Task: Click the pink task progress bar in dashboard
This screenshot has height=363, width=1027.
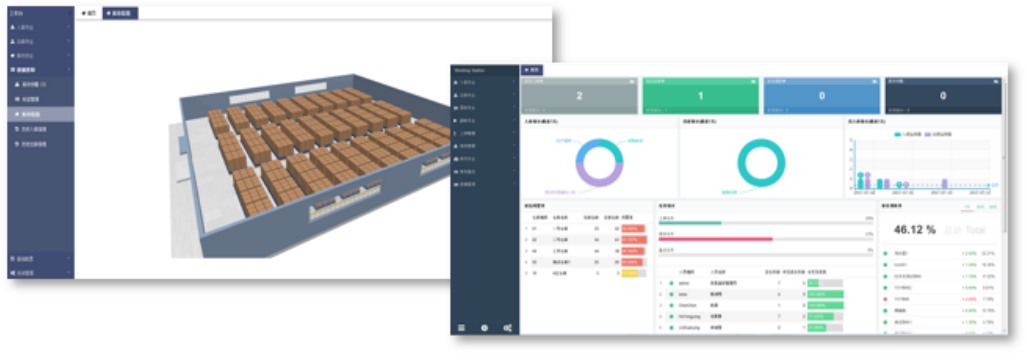Action: pos(715,239)
